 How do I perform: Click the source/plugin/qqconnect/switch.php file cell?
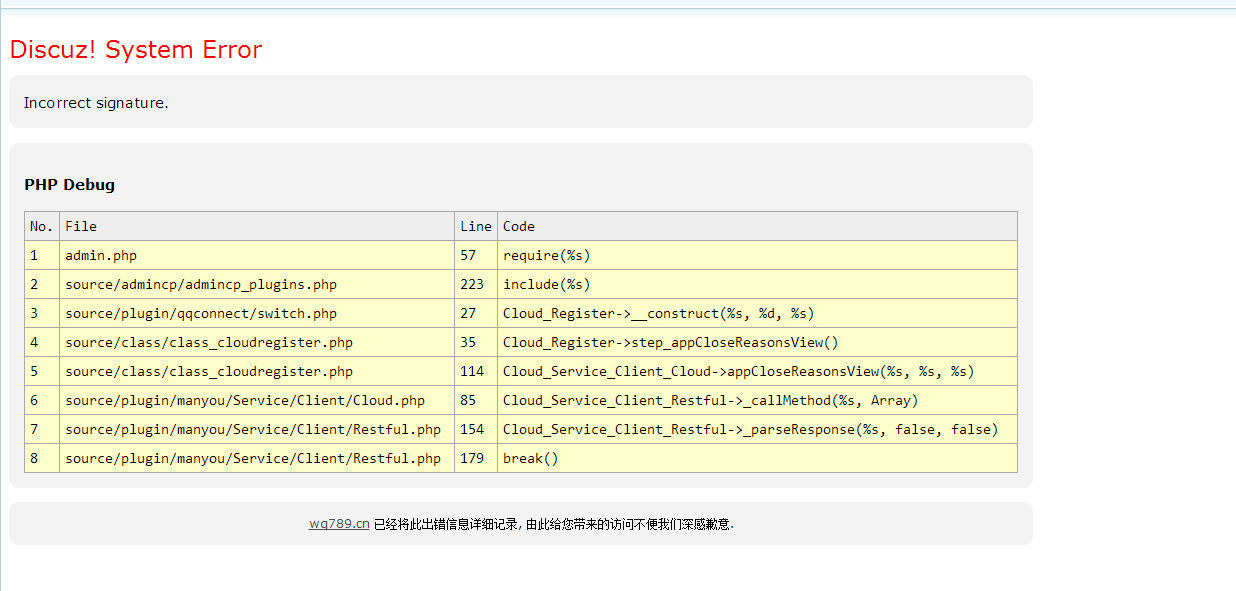coord(257,313)
